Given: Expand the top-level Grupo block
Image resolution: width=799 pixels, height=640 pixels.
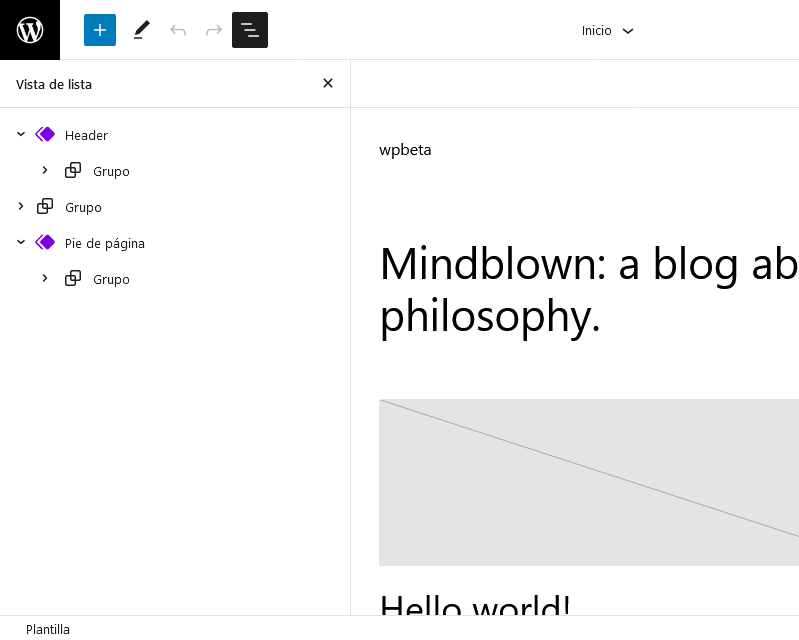Looking at the screenshot, I should [21, 206].
